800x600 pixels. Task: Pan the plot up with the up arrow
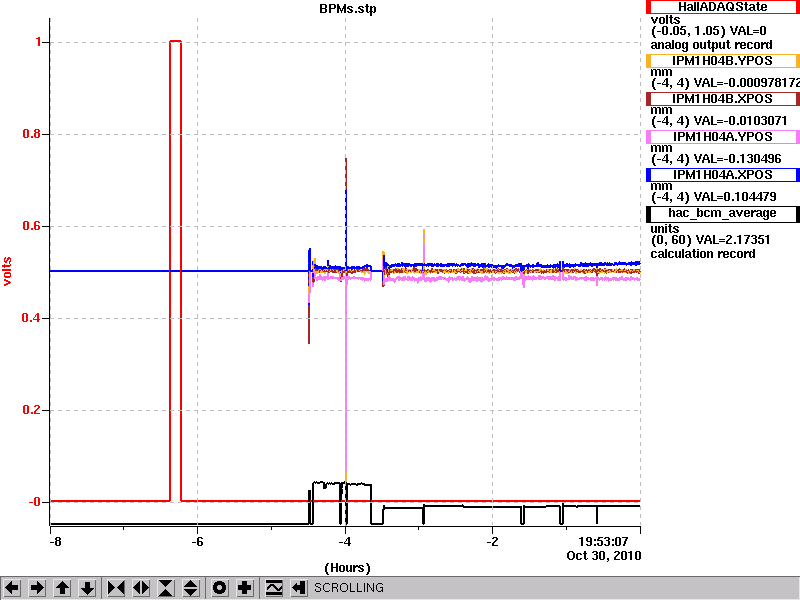pyautogui.click(x=62, y=588)
